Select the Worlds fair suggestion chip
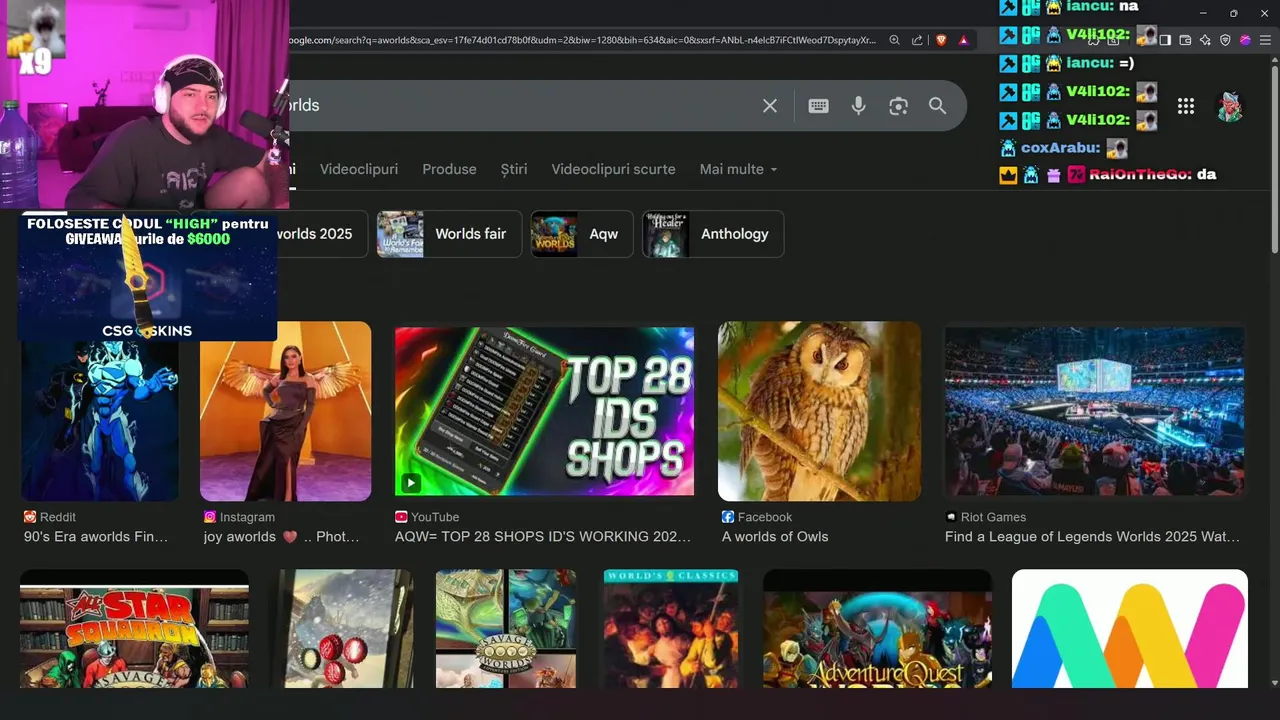1280x720 pixels. click(x=449, y=234)
